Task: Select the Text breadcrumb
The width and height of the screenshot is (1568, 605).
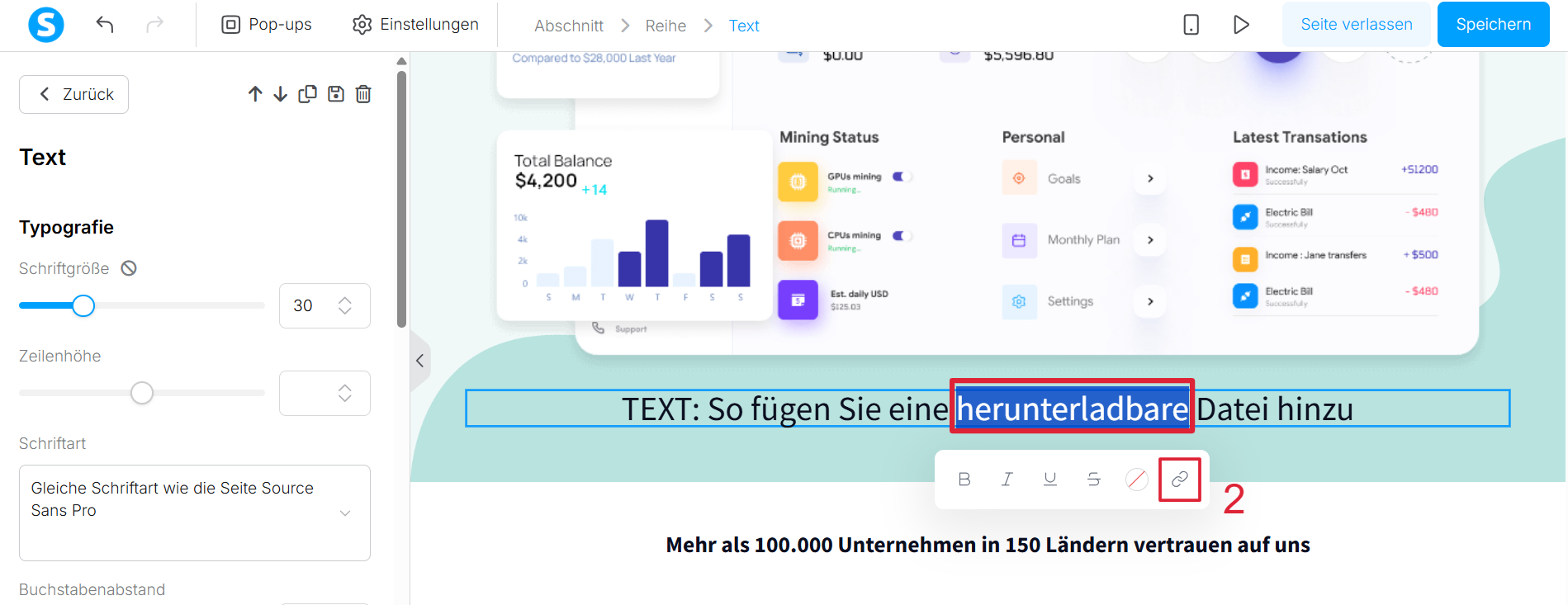Action: coord(744,26)
